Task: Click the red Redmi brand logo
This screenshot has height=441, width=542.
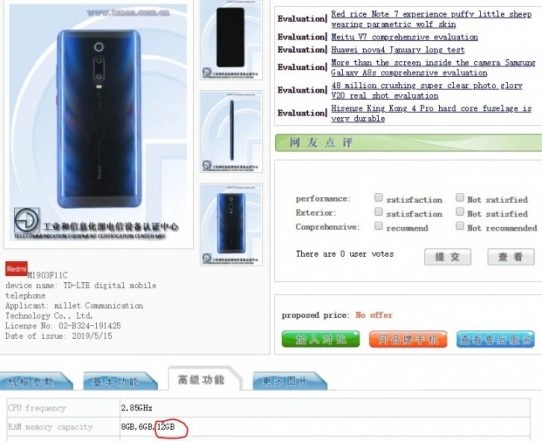Action: point(16,269)
